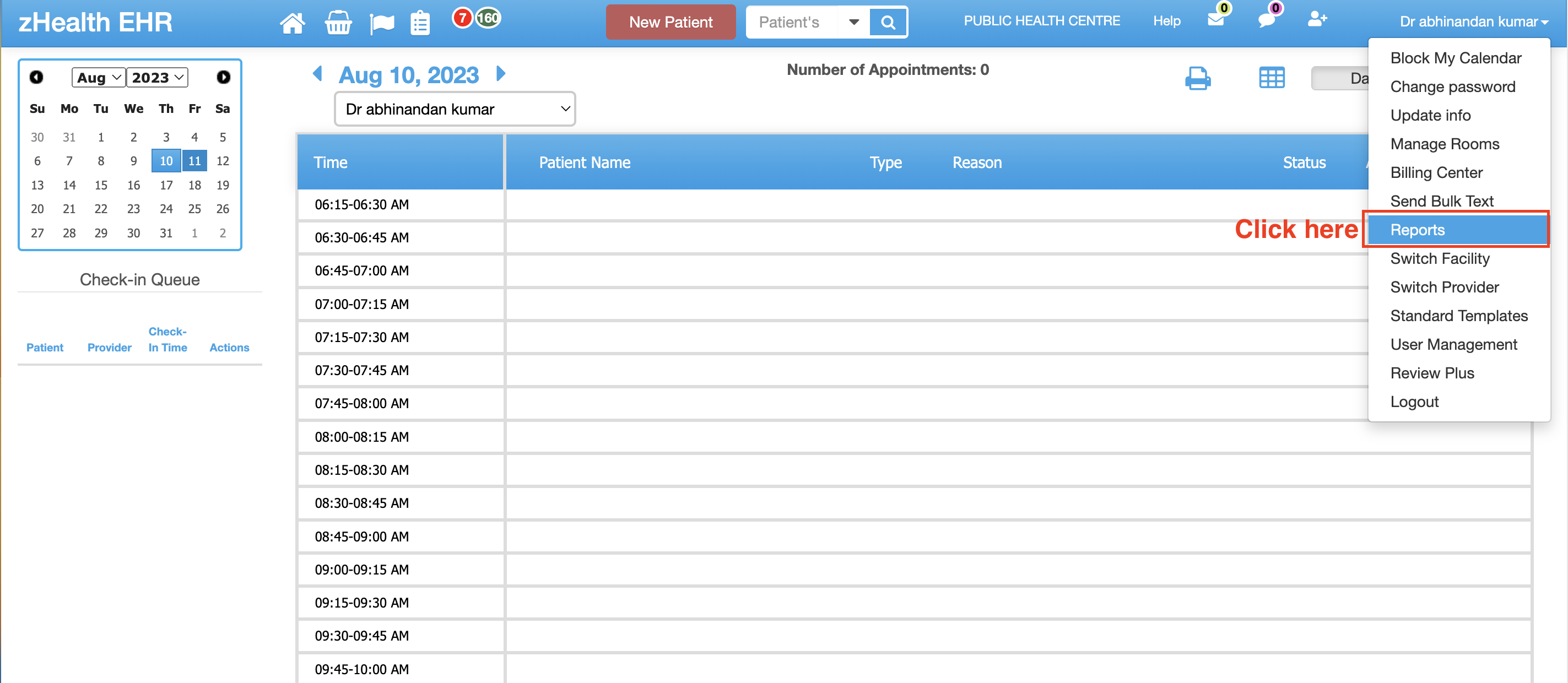Print the appointment schedule
Image resolution: width=1568 pixels, height=683 pixels.
click(1198, 78)
